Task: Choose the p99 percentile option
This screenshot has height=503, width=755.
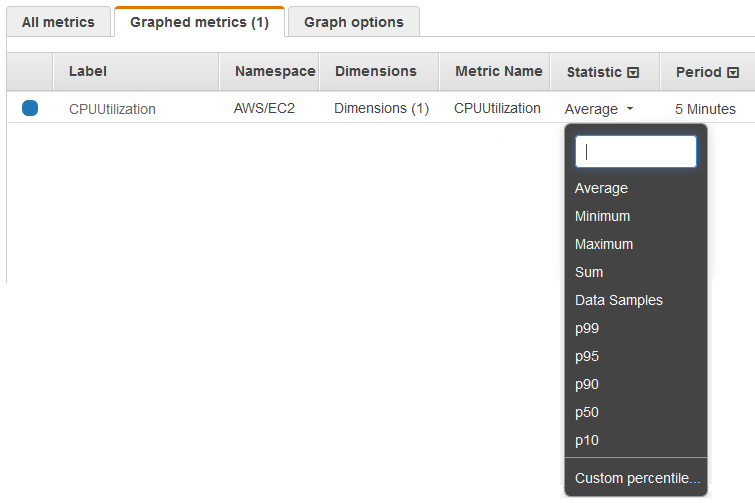Action: (587, 328)
